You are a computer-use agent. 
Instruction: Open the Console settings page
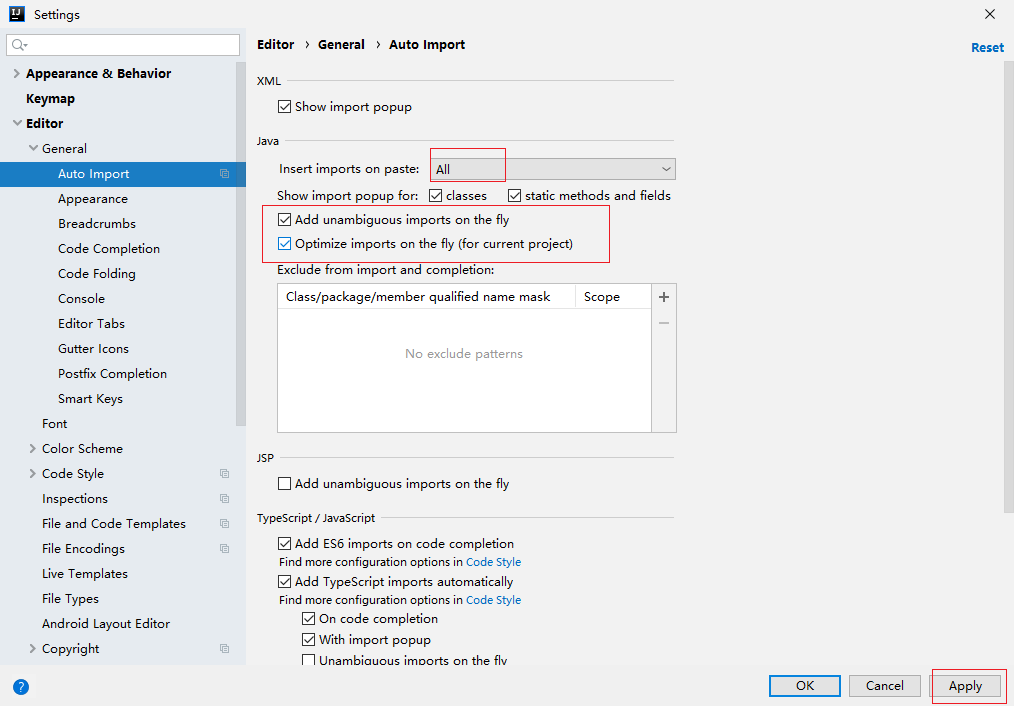[81, 299]
